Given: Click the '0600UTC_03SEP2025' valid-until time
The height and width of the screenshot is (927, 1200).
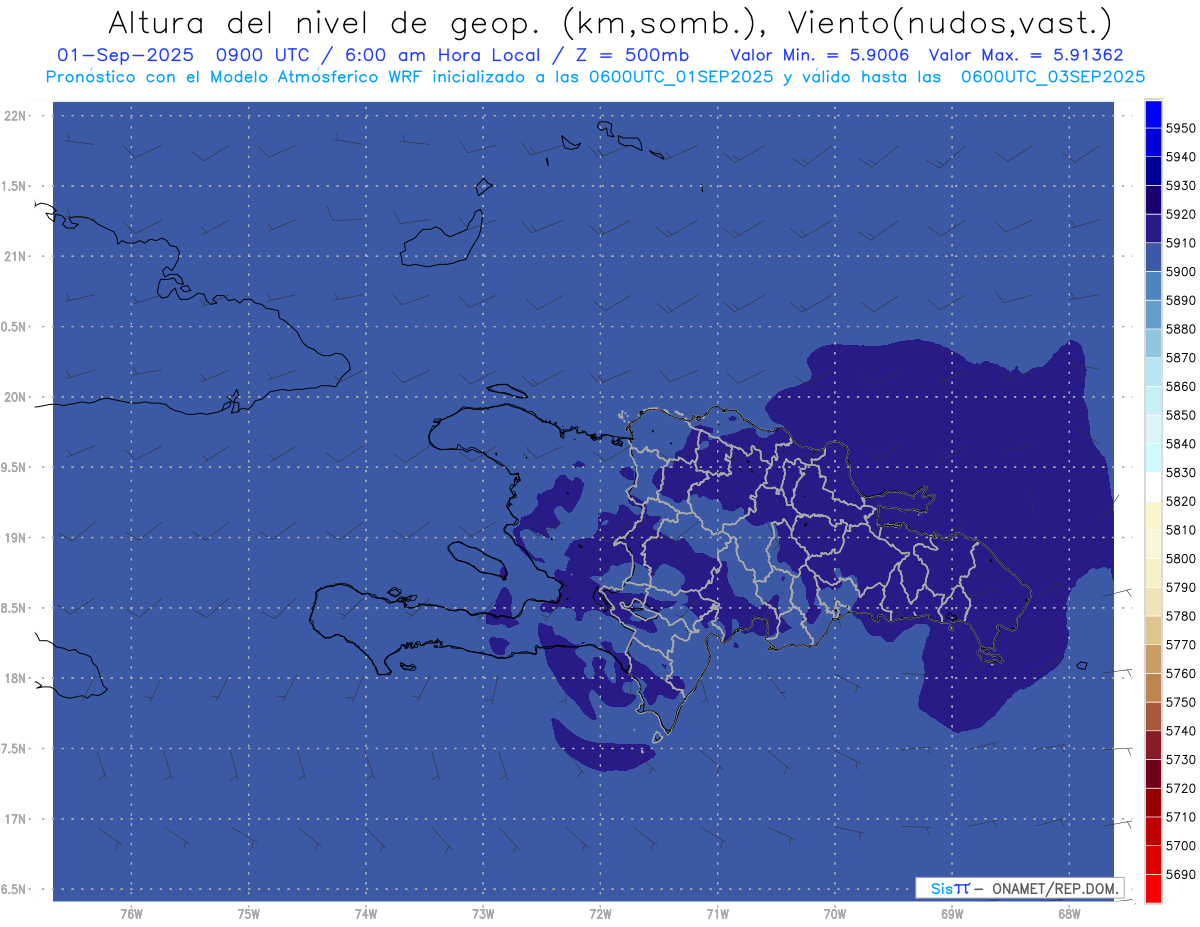Looking at the screenshot, I should click(x=1053, y=76).
